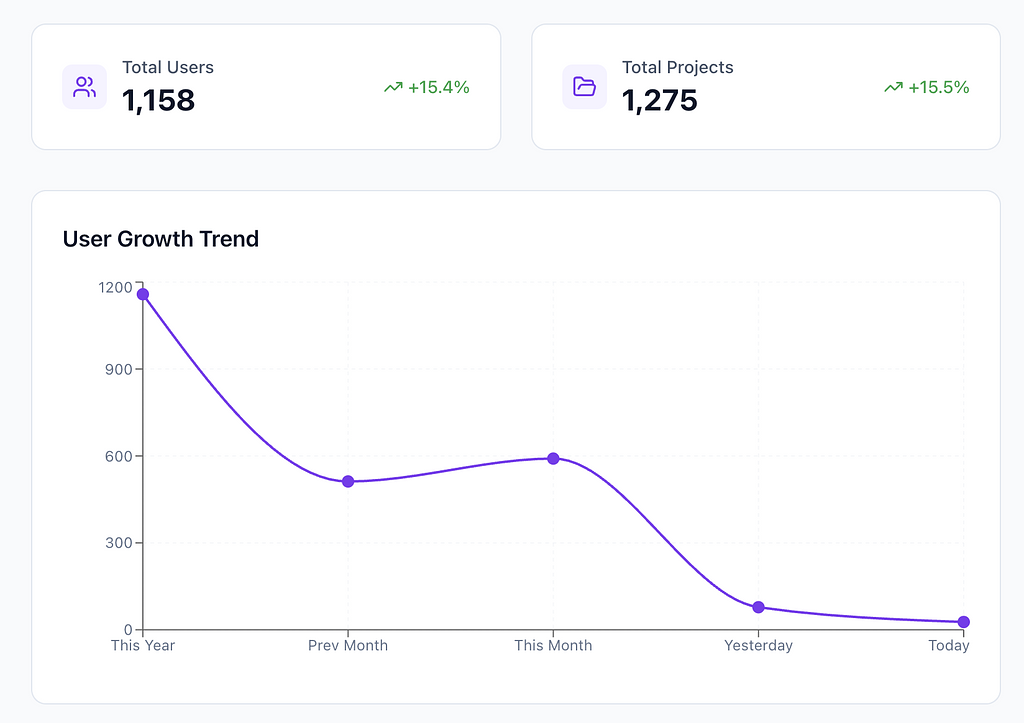Image resolution: width=1024 pixels, height=723 pixels.
Task: Click the +15.4% growth percentage
Action: (439, 87)
